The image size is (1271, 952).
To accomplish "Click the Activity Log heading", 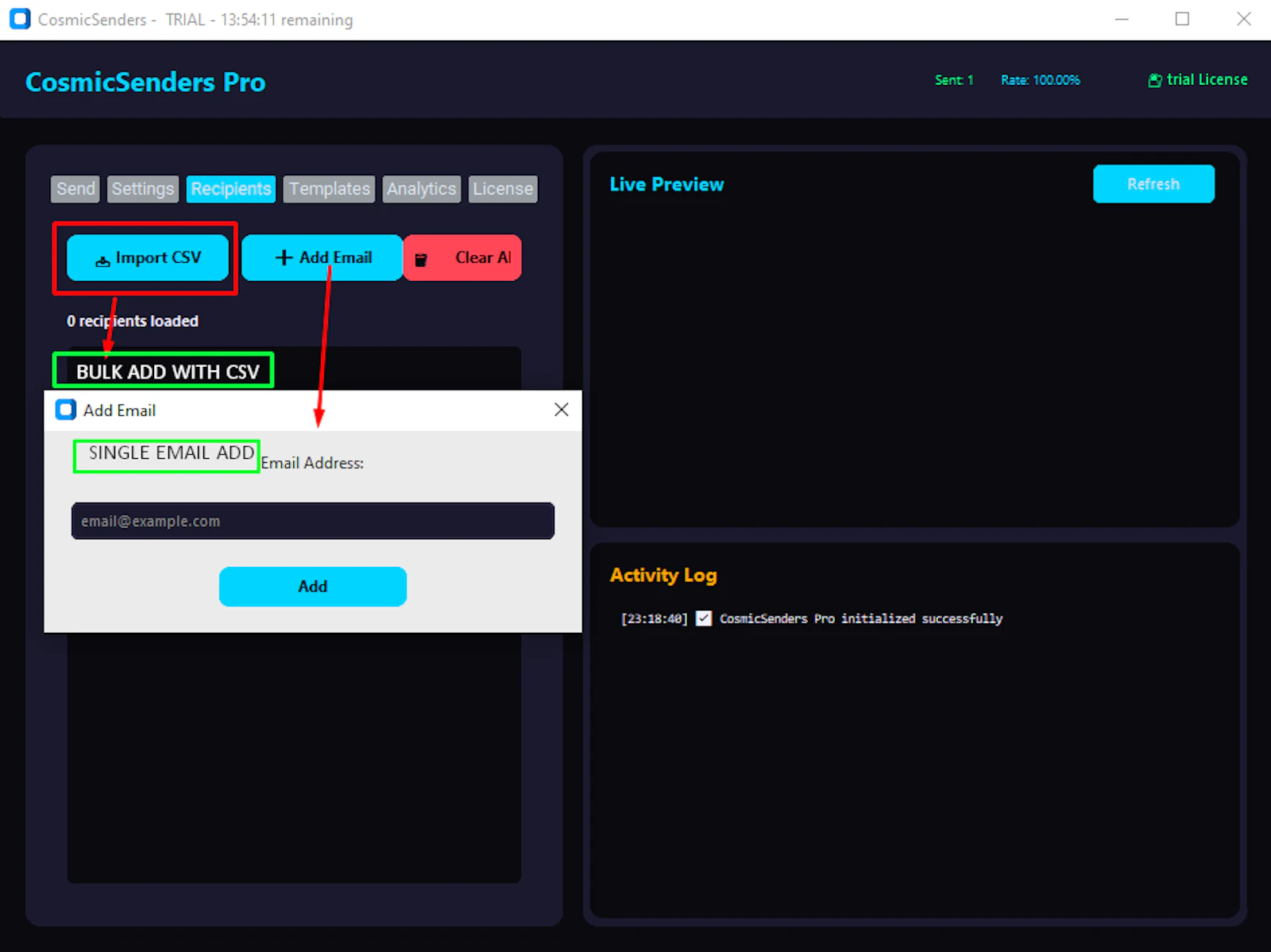I will tap(663, 575).
